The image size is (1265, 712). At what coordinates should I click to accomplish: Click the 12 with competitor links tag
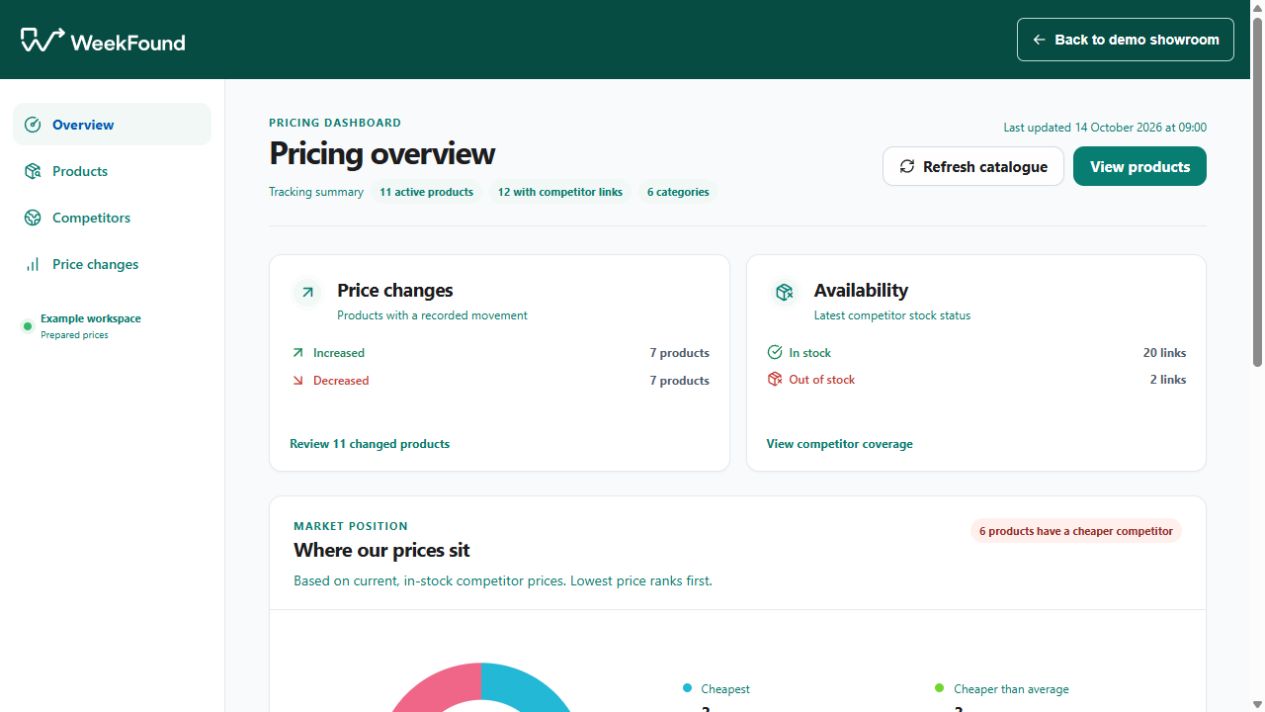click(x=560, y=192)
